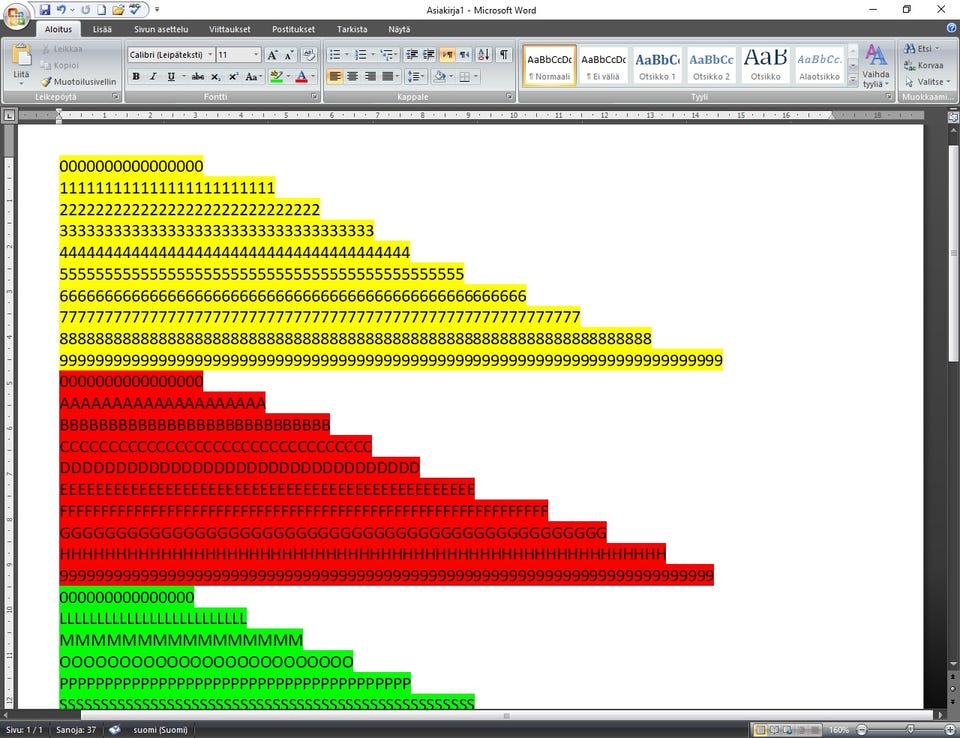Click the suomi (Suomi) language indicator
The image size is (960, 738).
(160, 729)
